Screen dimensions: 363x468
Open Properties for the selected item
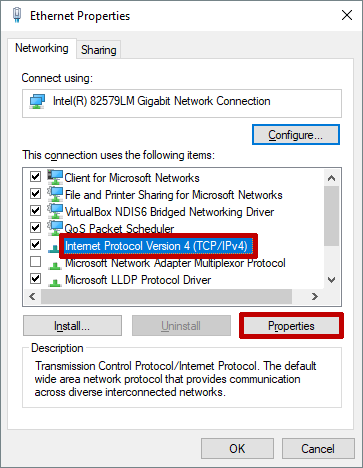click(x=291, y=326)
